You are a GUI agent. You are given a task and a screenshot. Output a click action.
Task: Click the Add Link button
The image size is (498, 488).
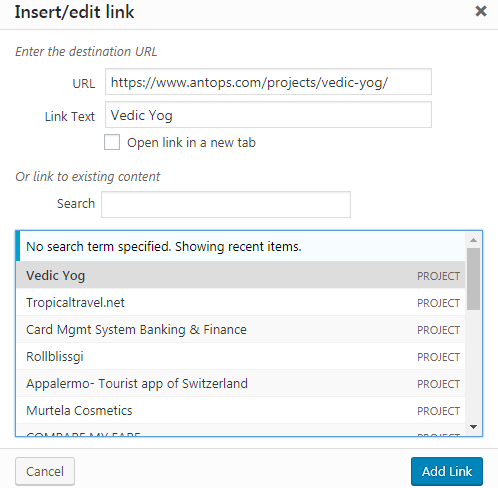[x=447, y=471]
